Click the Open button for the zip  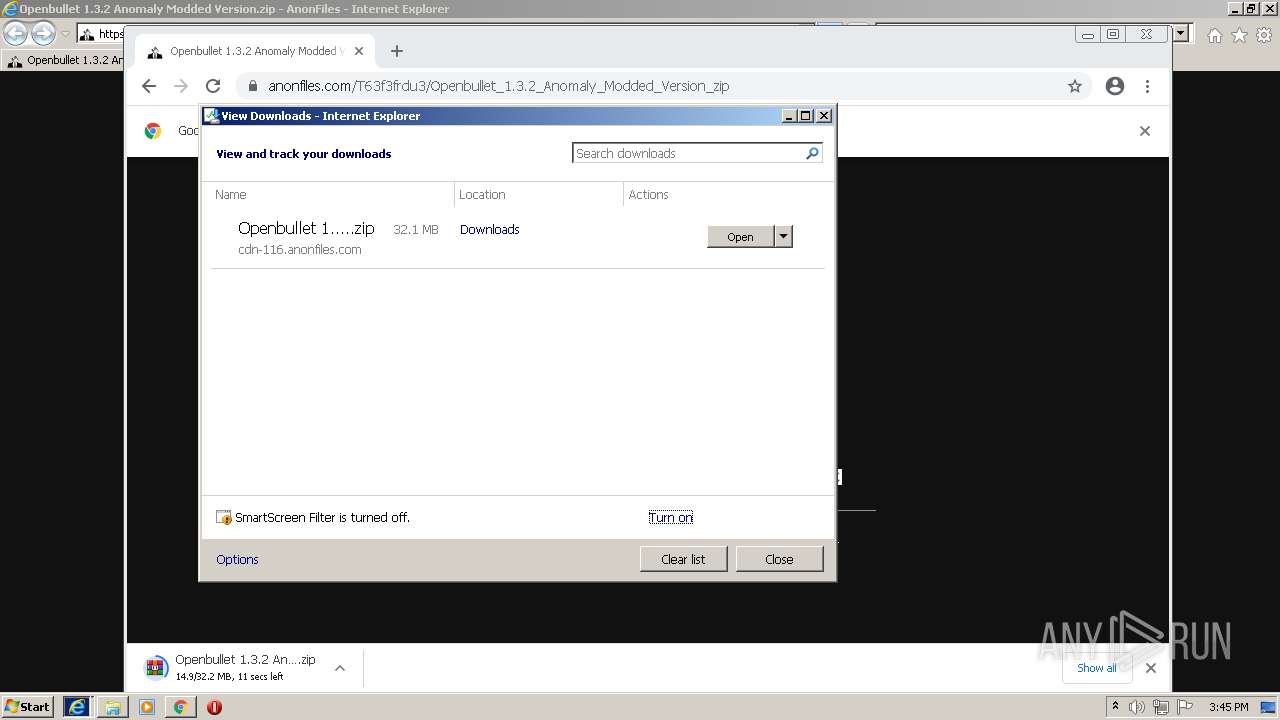740,237
